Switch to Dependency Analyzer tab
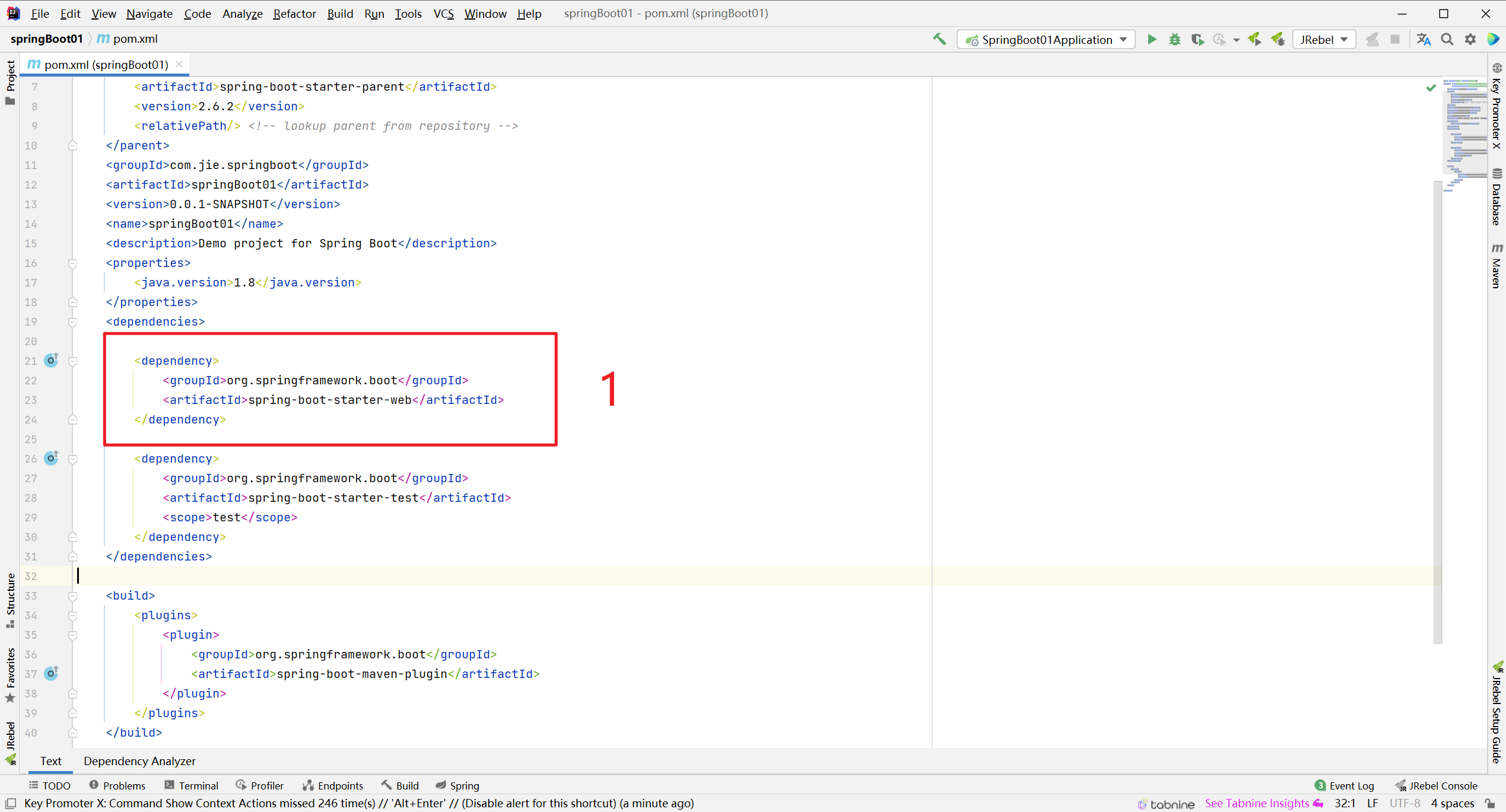The image size is (1506, 812). (x=139, y=761)
